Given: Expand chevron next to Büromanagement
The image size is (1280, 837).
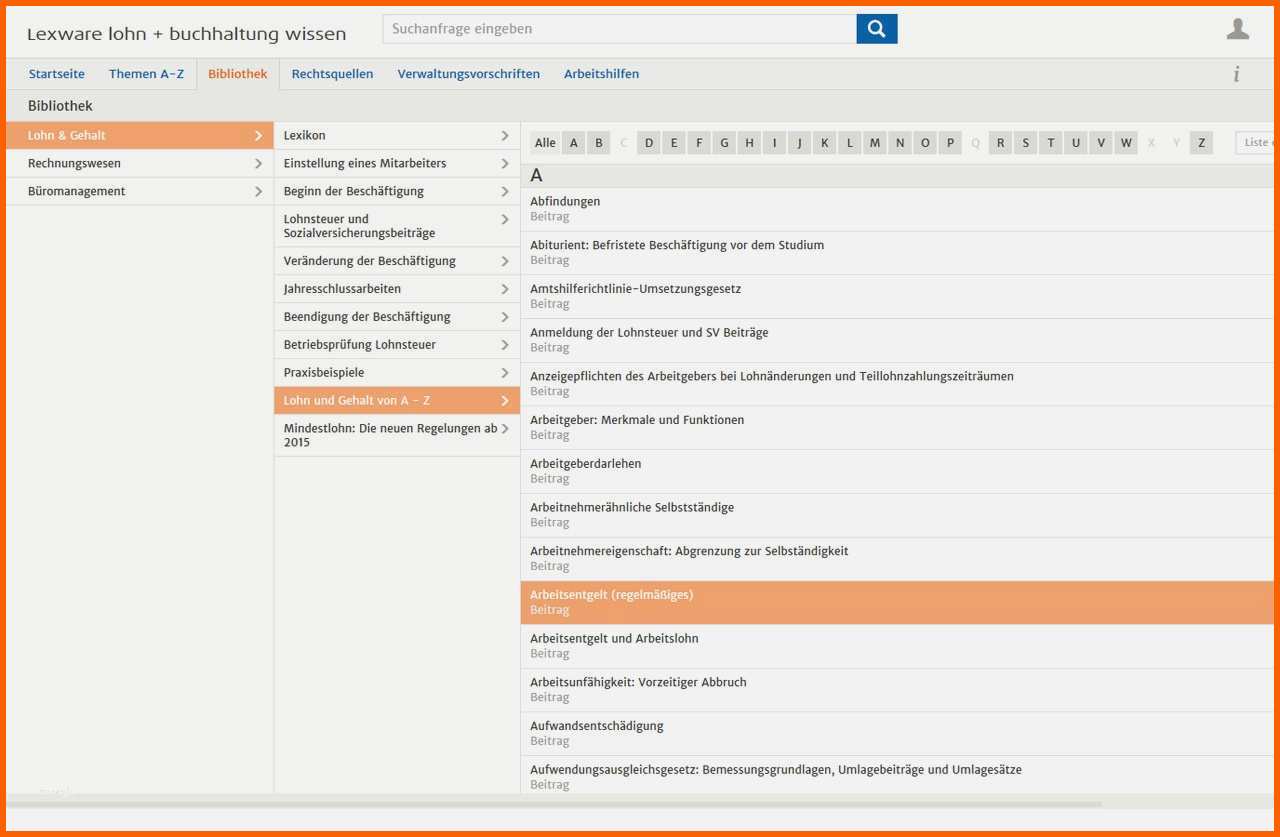Looking at the screenshot, I should [258, 192].
